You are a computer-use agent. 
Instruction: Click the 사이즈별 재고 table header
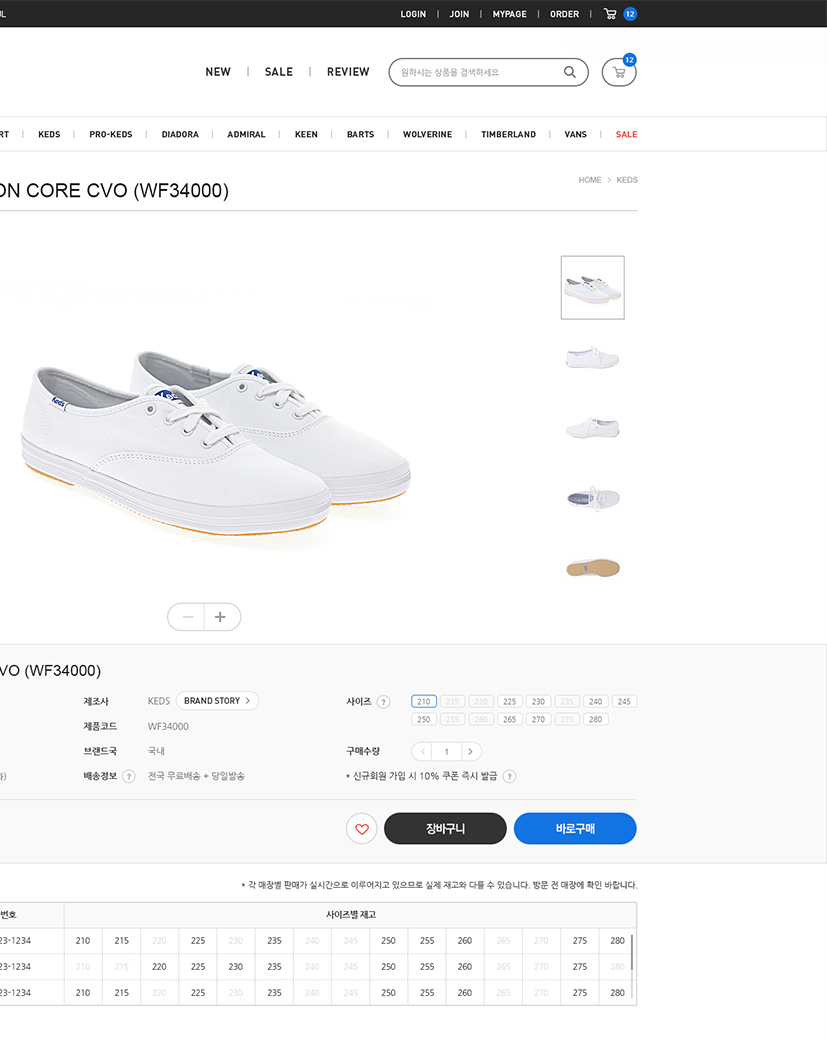pos(351,915)
